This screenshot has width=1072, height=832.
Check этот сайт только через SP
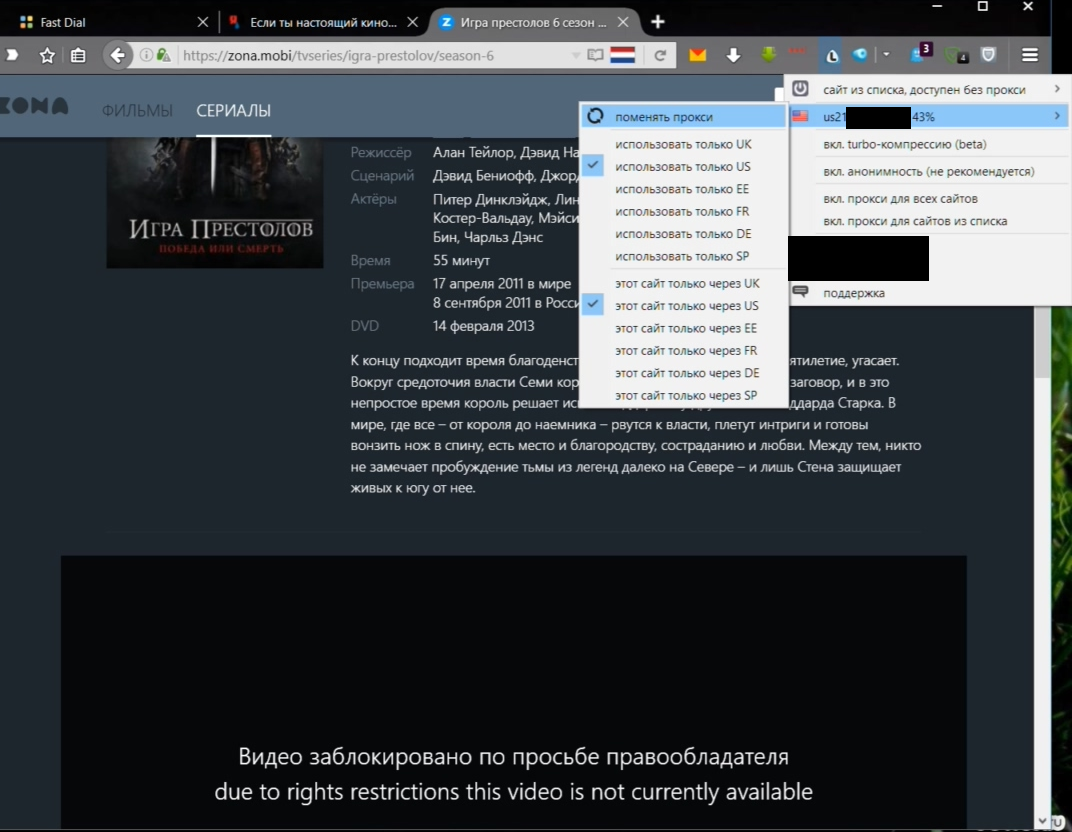[683, 395]
